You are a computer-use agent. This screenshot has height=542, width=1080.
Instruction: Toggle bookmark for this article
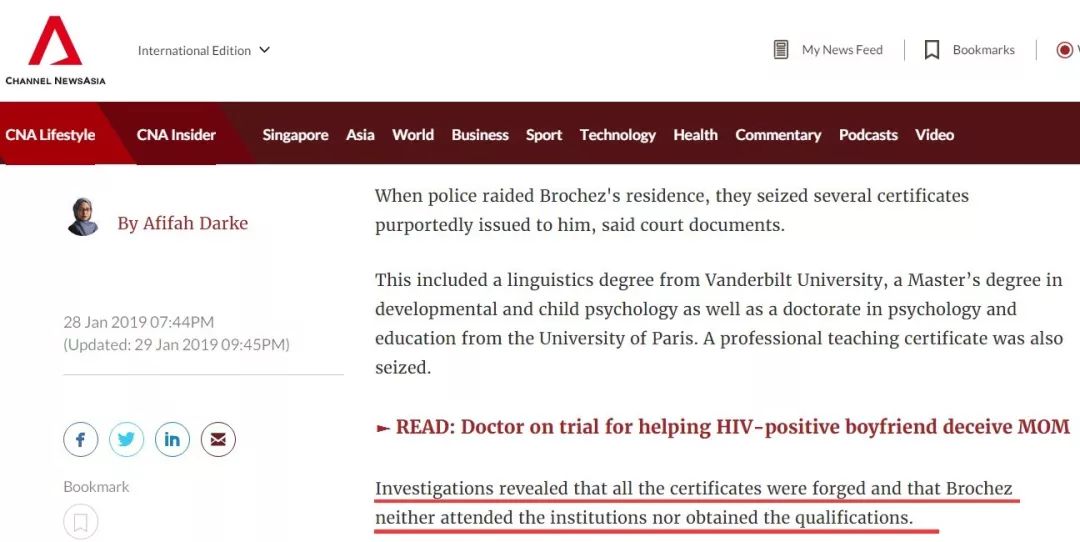tap(81, 521)
